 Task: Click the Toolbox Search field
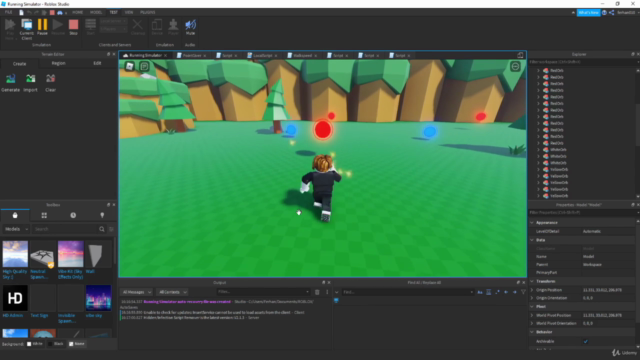coord(66,229)
